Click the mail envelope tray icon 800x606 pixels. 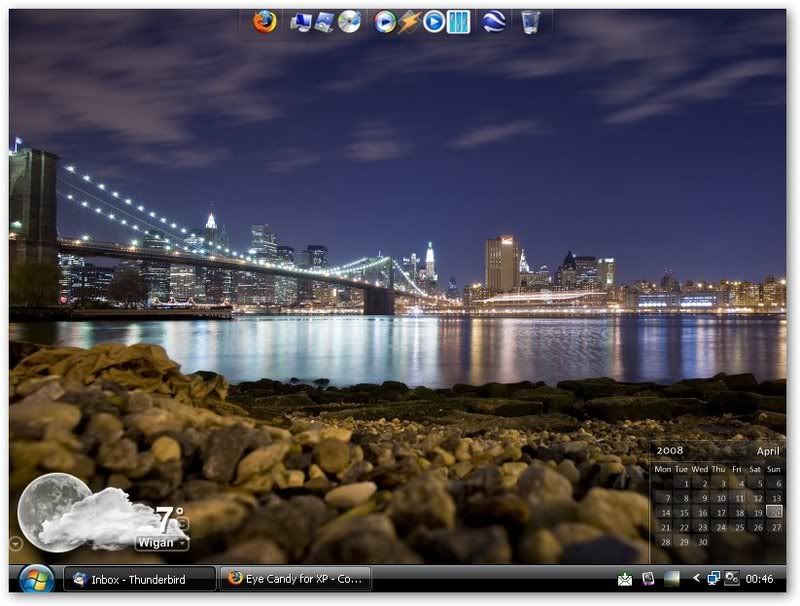(x=625, y=578)
